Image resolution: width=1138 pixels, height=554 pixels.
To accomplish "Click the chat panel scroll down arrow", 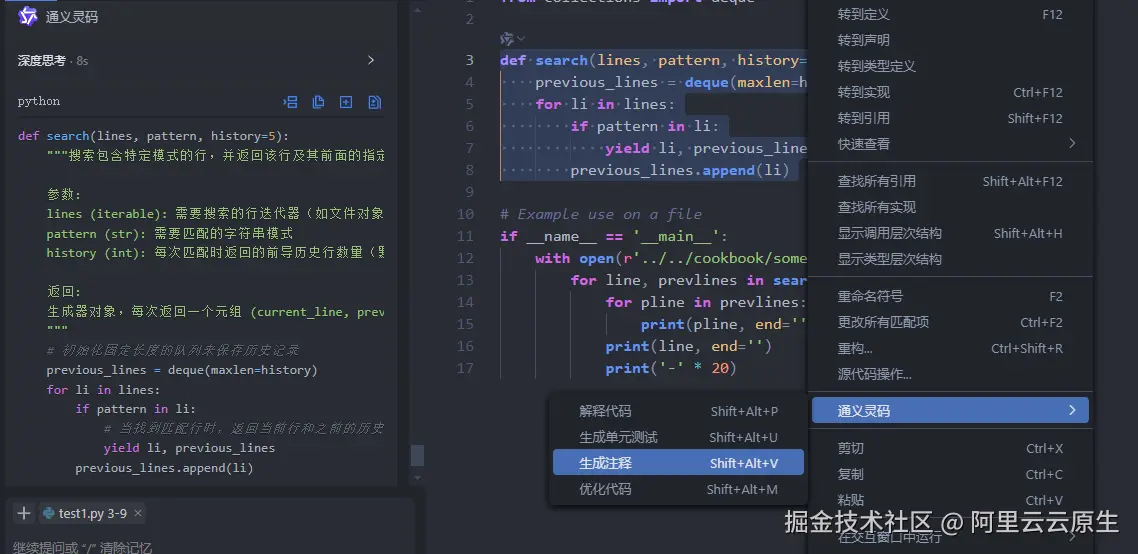I will click(x=417, y=478).
